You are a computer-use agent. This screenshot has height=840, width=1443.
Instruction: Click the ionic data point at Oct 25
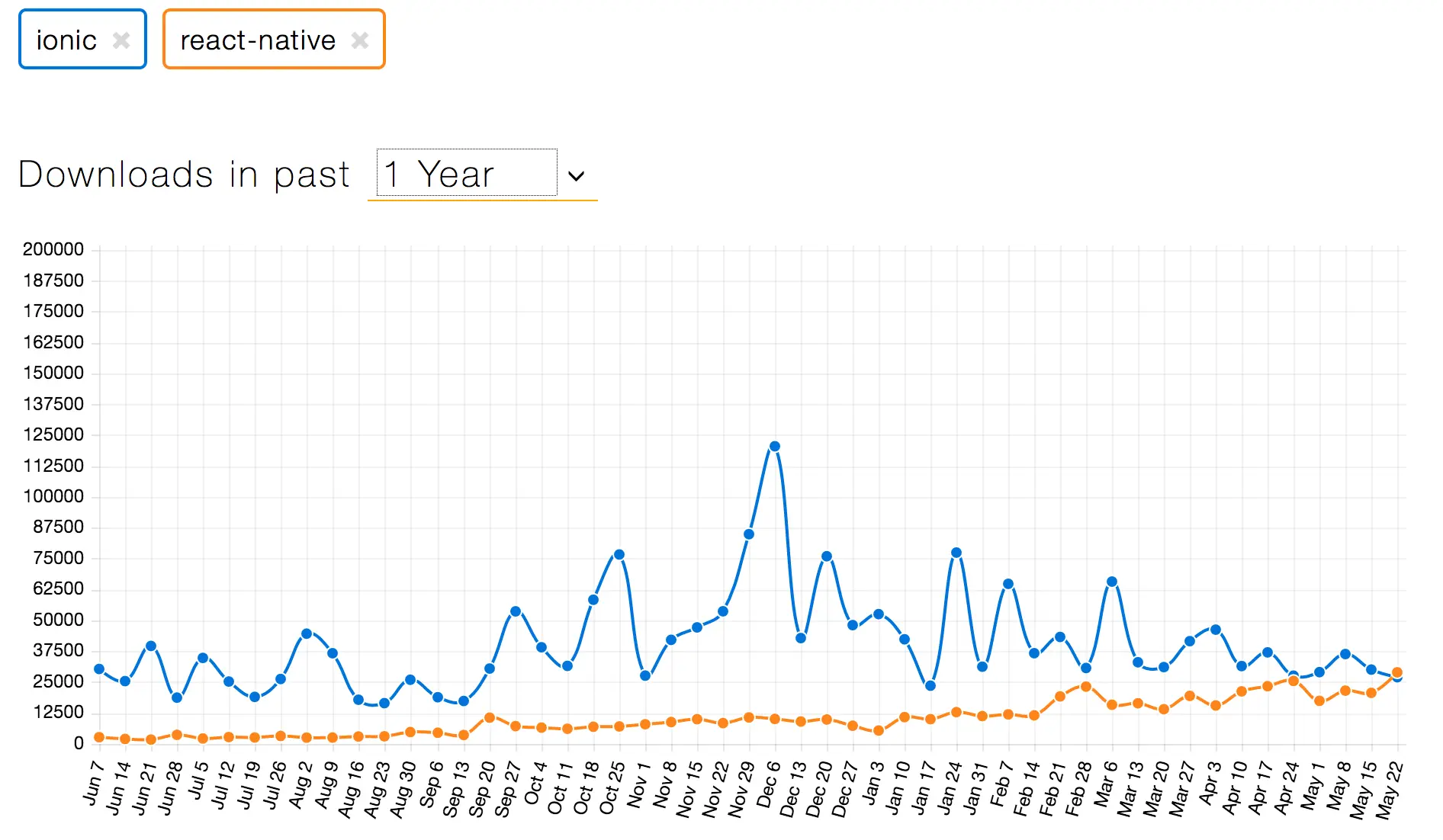pos(619,555)
